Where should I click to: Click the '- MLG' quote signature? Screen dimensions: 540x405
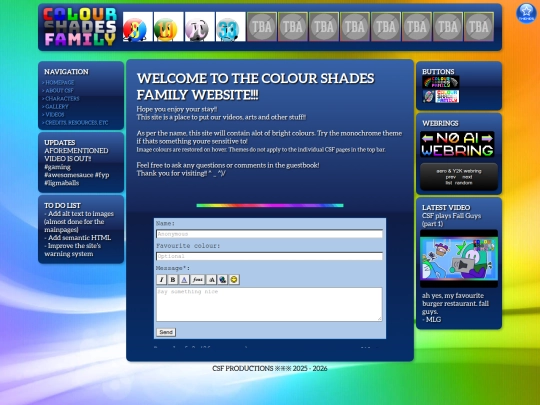click(x=432, y=320)
